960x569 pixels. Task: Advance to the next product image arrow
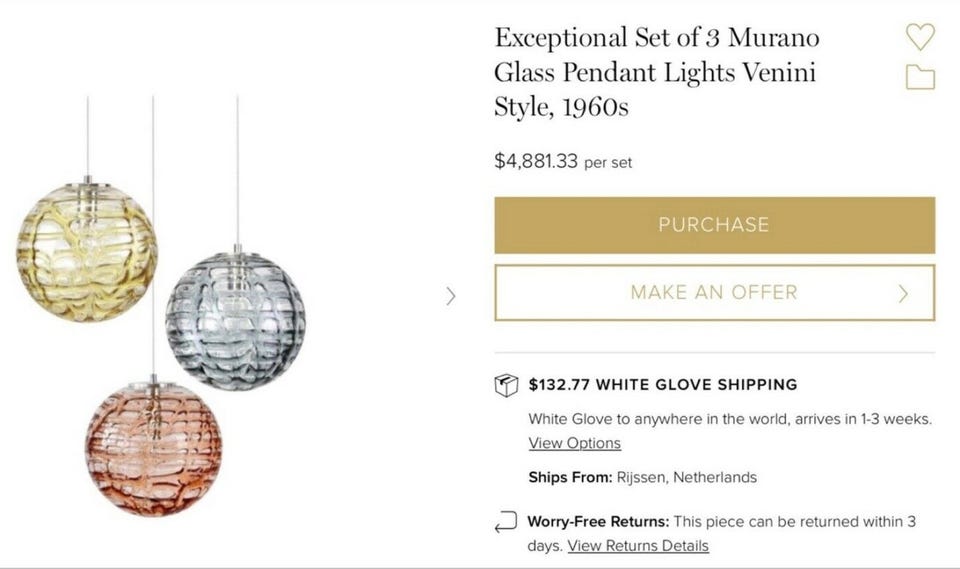tap(451, 295)
